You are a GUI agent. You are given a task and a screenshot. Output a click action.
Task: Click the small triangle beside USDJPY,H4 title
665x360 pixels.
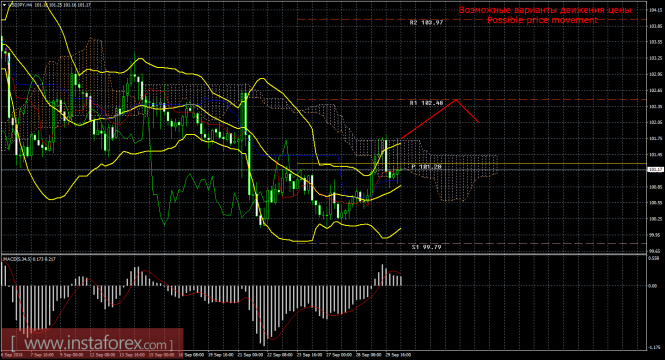4,6
